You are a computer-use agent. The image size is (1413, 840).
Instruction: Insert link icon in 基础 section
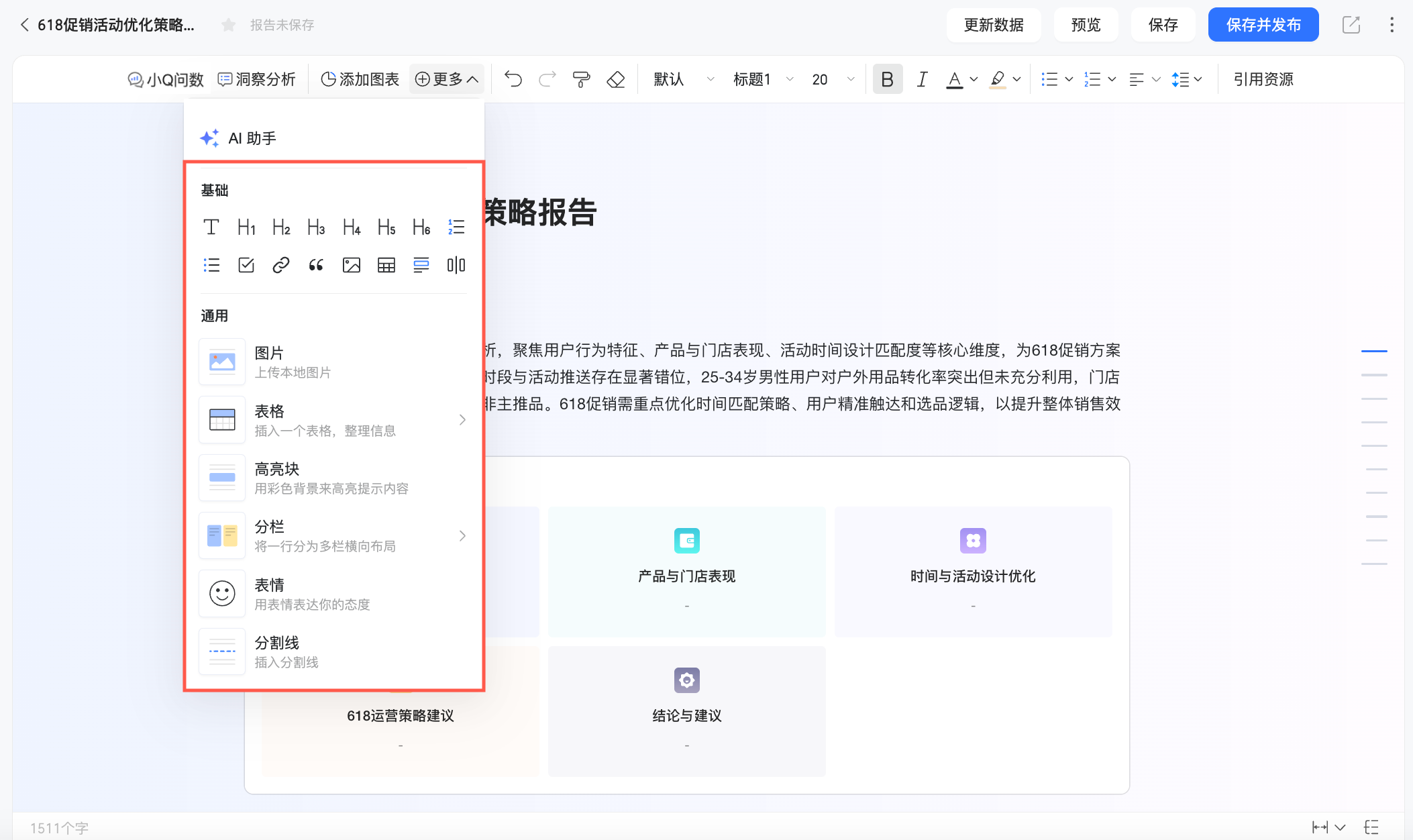pos(281,265)
